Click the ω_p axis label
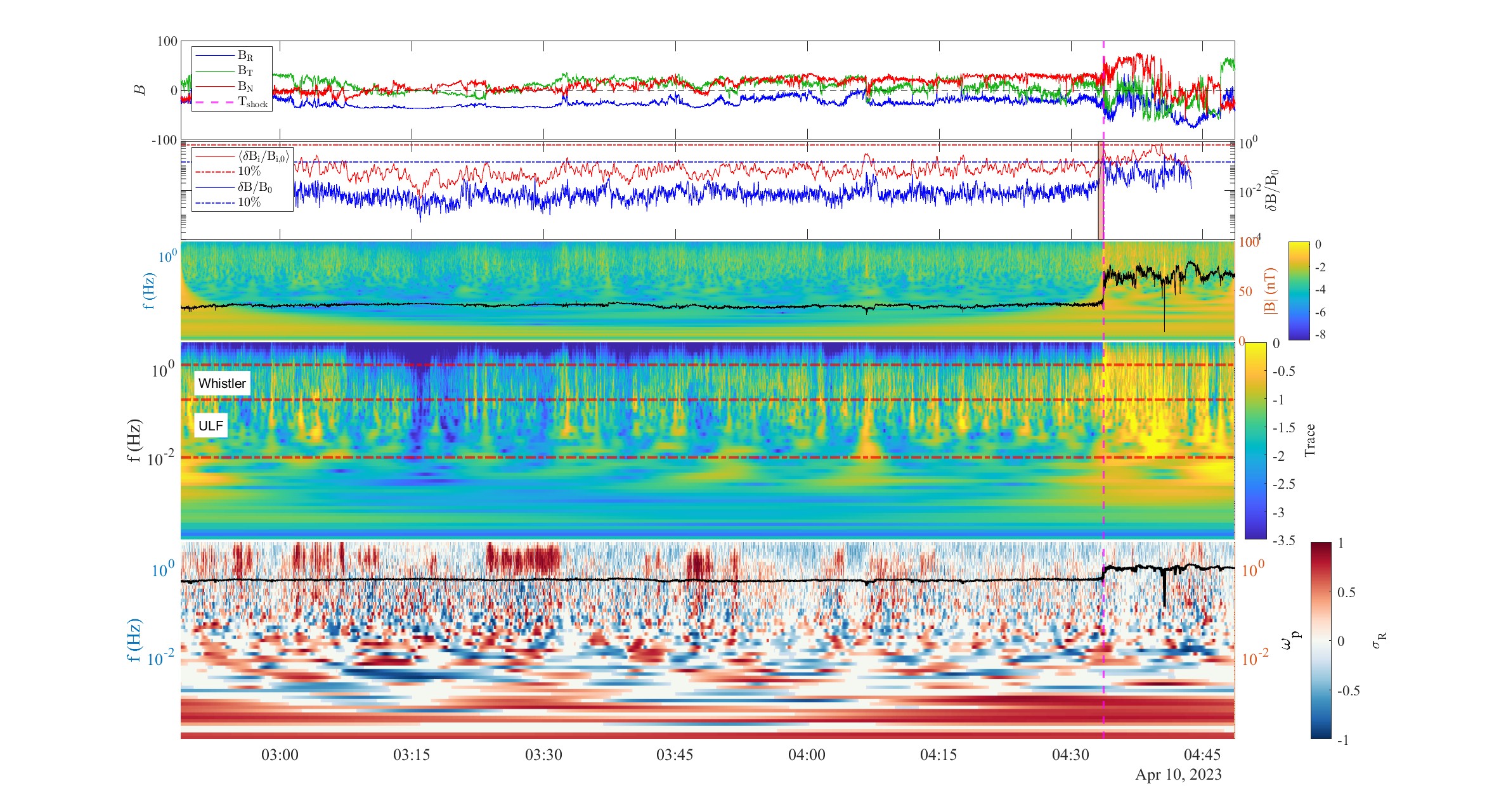This screenshot has height=812, width=1506. pos(1290,641)
